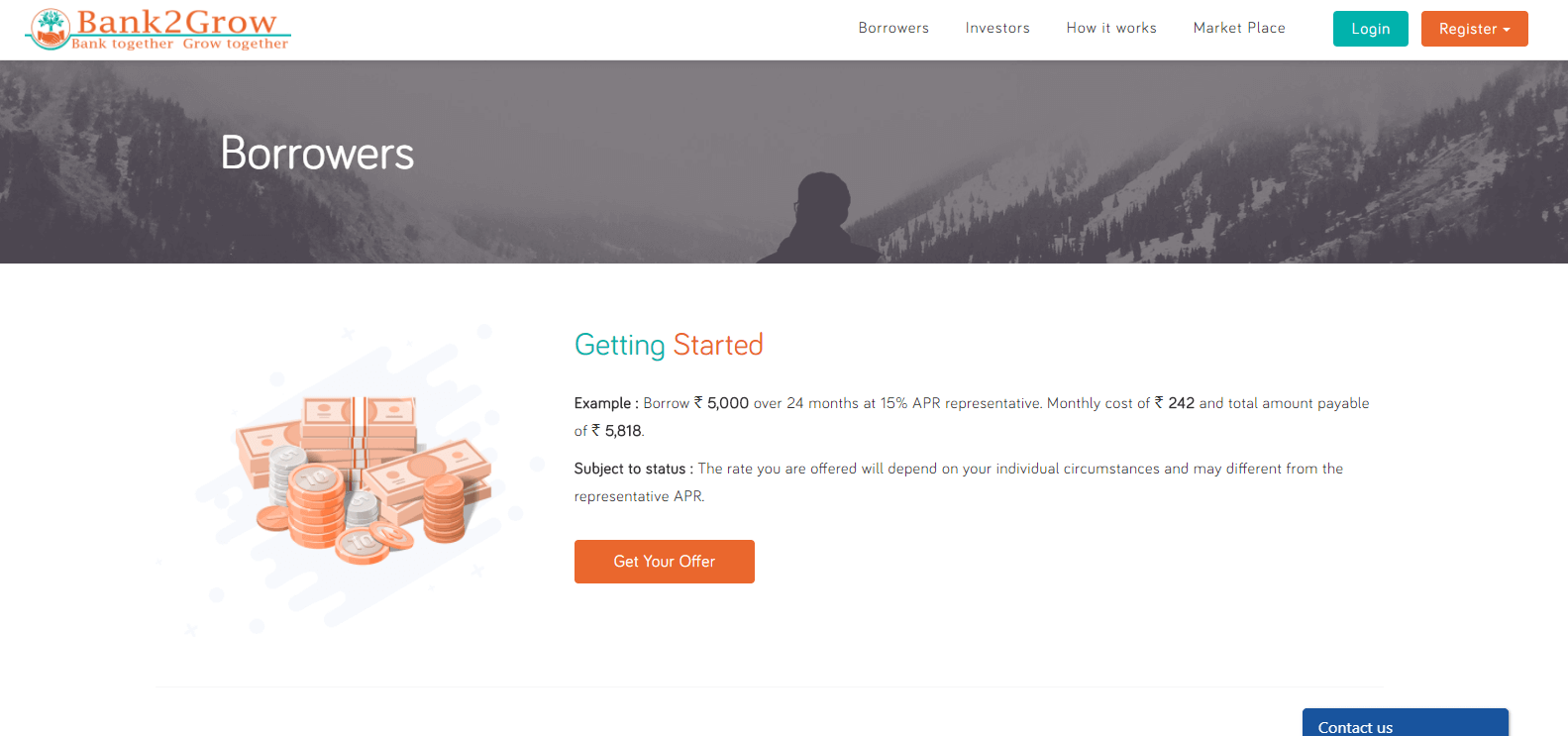1568x736 pixels.
Task: Go to How it works page
Action: tap(1111, 28)
